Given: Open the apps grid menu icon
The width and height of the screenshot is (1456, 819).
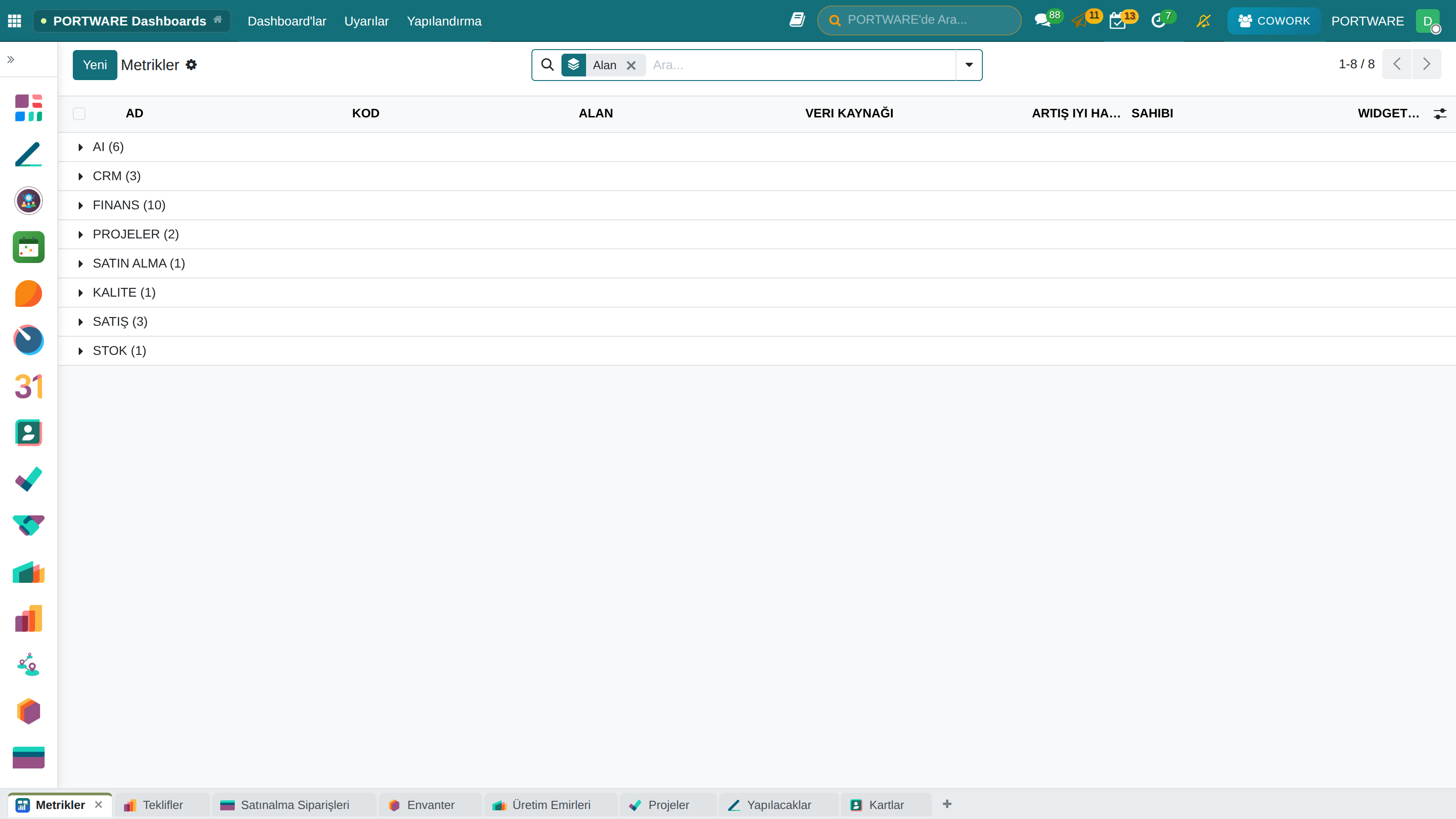Looking at the screenshot, I should pos(15,21).
